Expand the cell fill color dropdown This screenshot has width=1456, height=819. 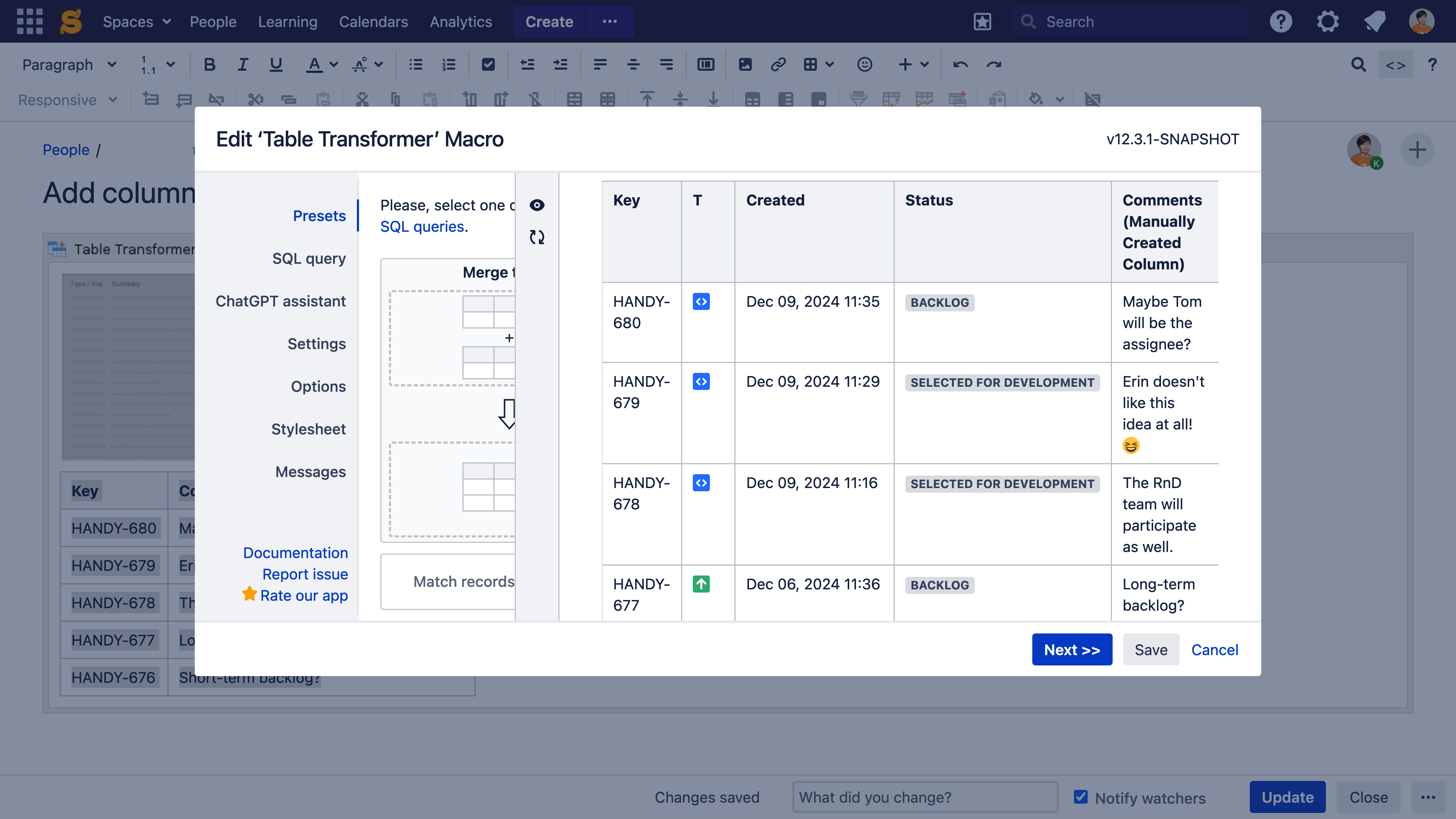click(x=1059, y=100)
